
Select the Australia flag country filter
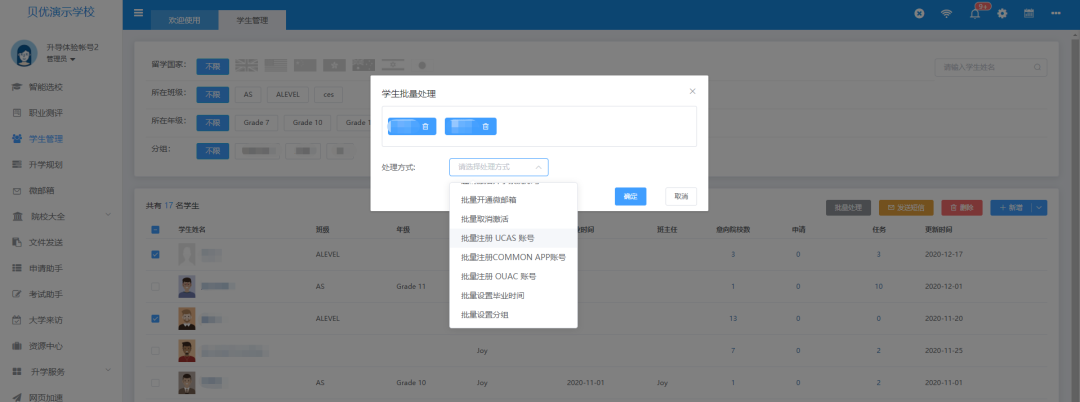point(364,65)
